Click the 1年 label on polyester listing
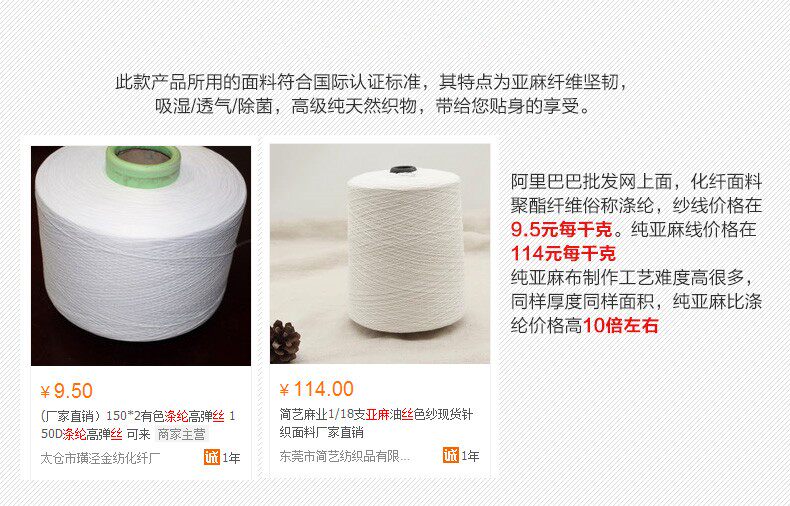This screenshot has height=506, width=790. [231, 458]
